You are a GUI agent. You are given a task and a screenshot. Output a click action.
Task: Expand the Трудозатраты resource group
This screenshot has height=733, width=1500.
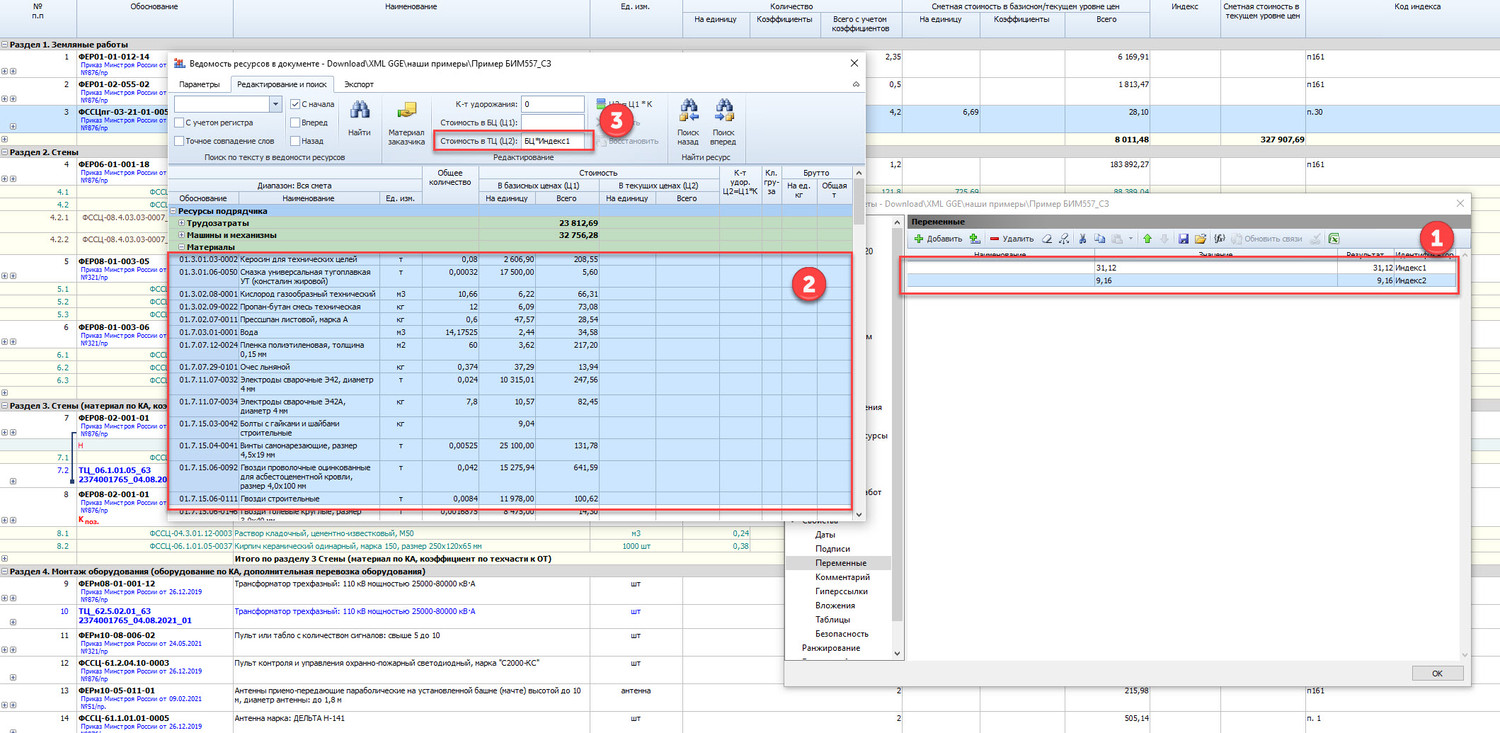click(180, 223)
